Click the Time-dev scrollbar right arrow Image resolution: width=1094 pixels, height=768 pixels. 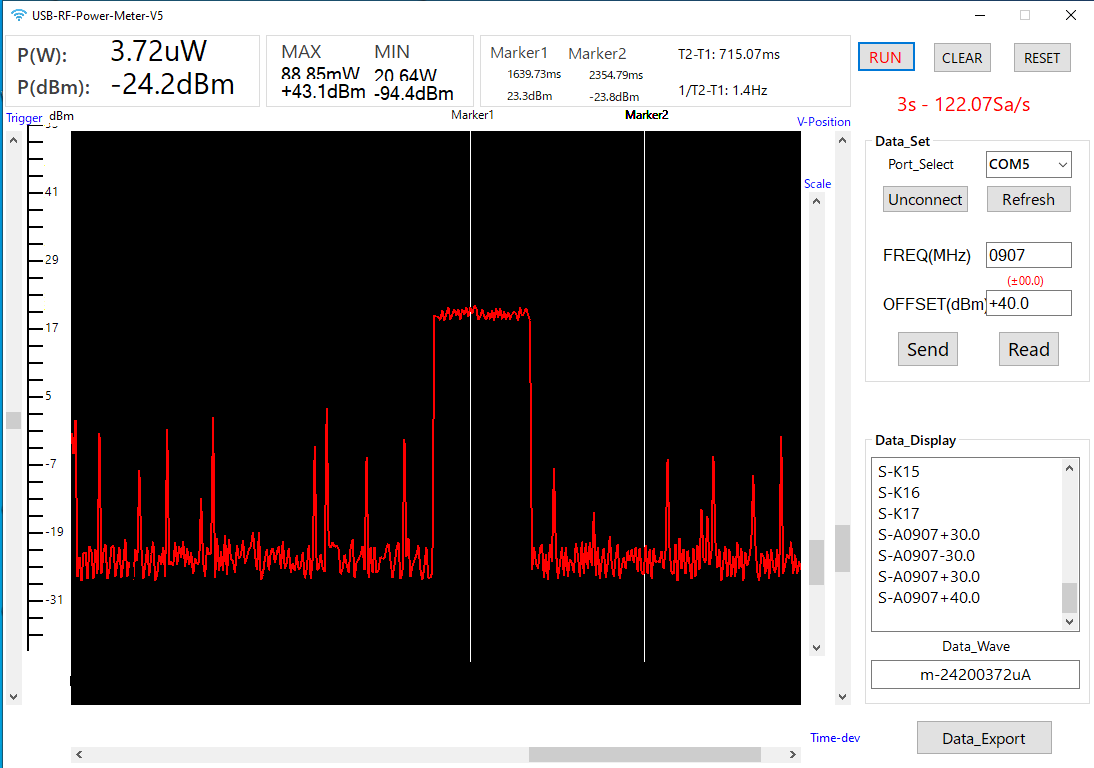pos(793,754)
